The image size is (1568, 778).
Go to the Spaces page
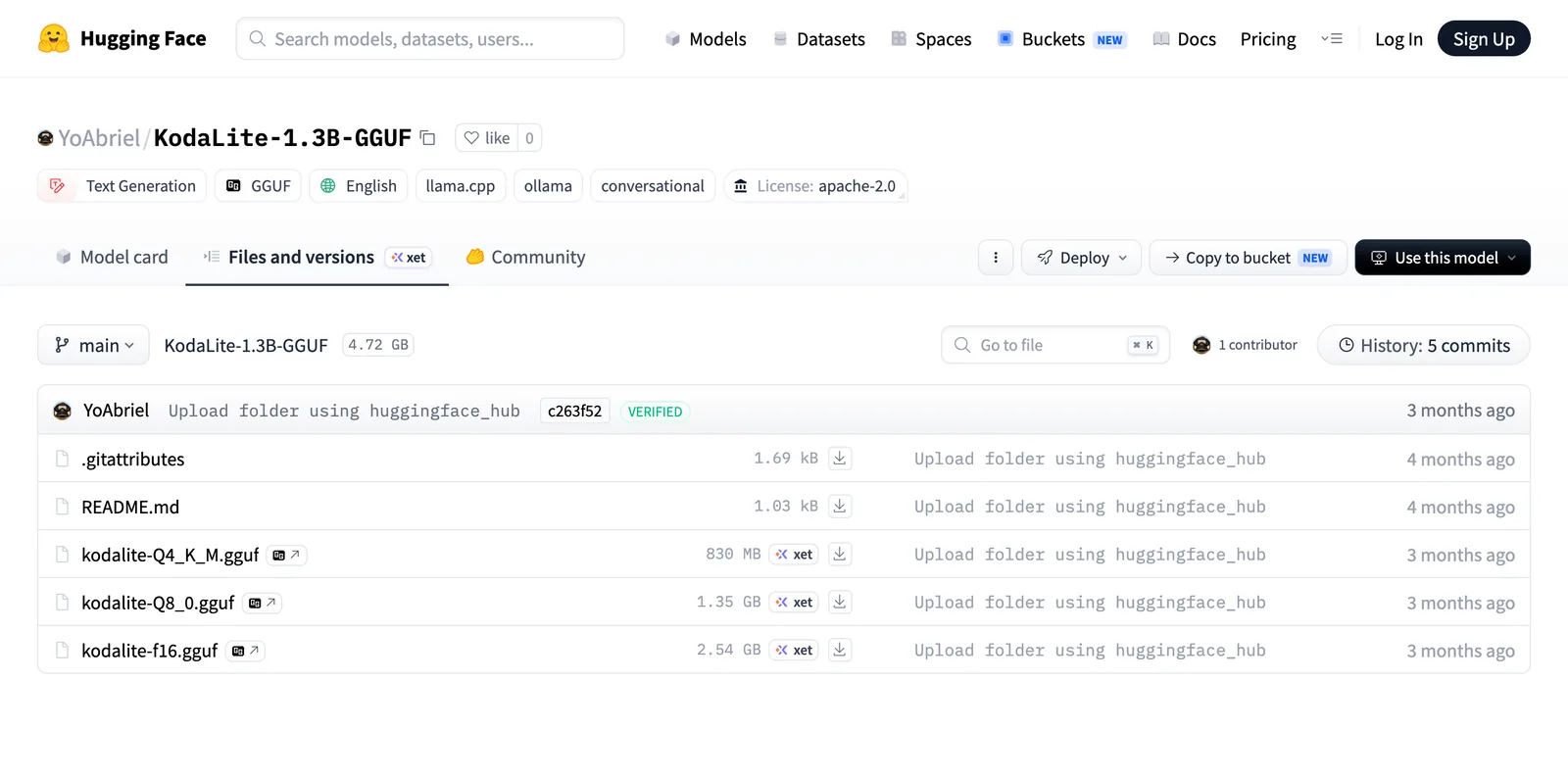click(931, 39)
